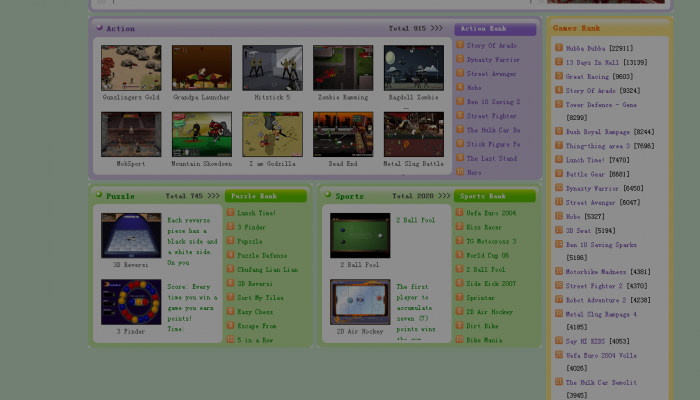Open the 3 Finder game thumbnail
Image resolution: width=700 pixels, height=400 pixels.
tap(130, 301)
